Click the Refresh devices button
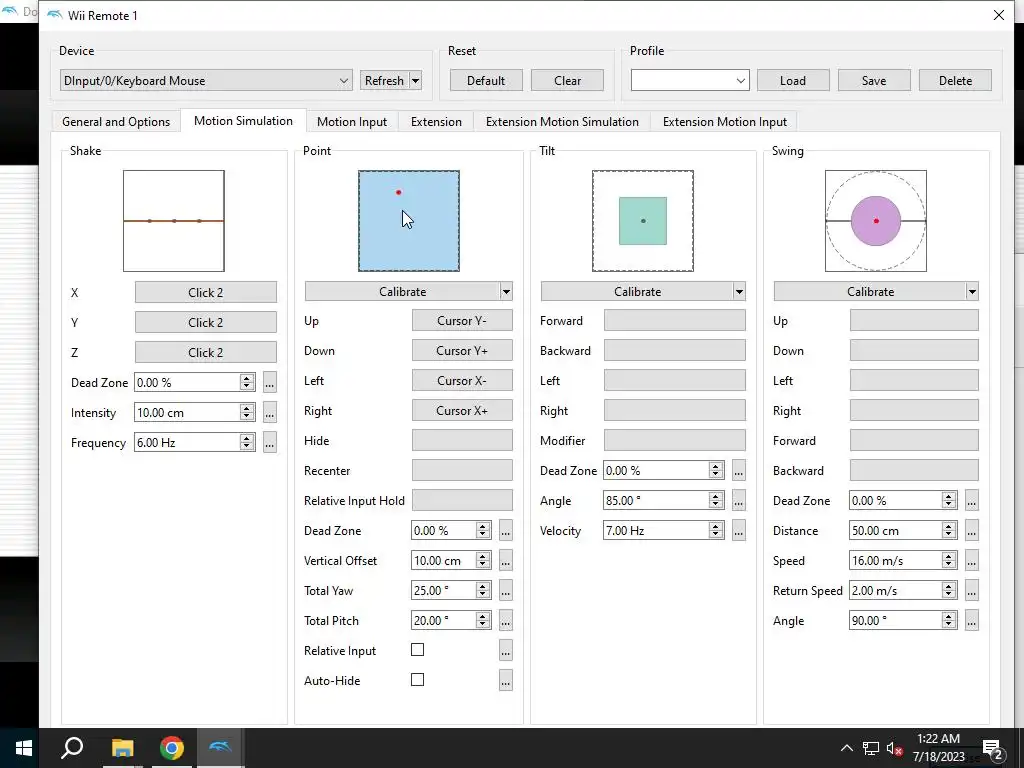 click(x=384, y=81)
